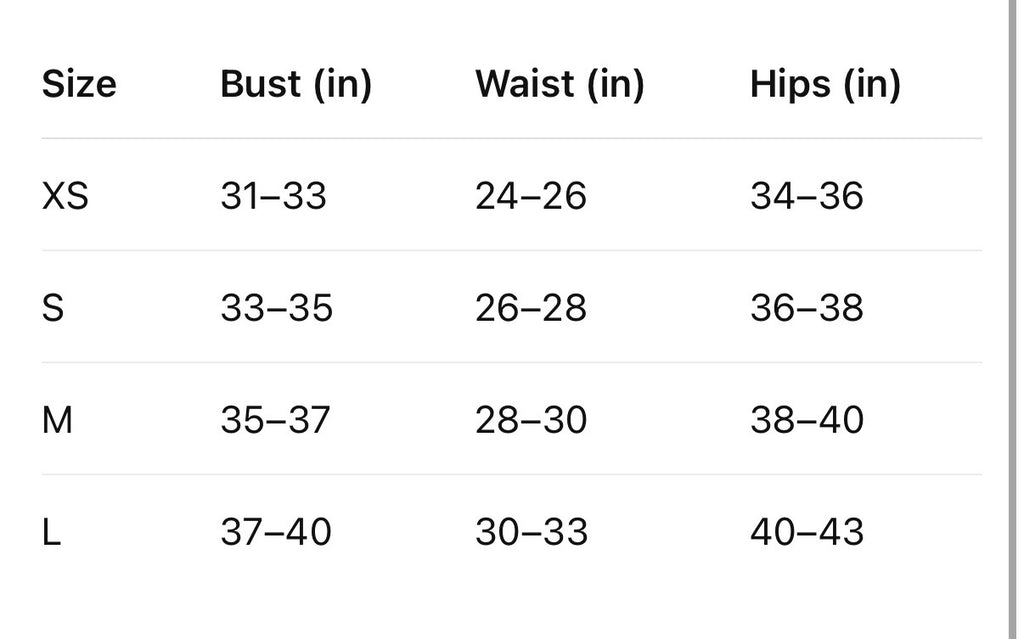Select the XS size row label
Screen dimensions: 1024x639
[x=65, y=196]
